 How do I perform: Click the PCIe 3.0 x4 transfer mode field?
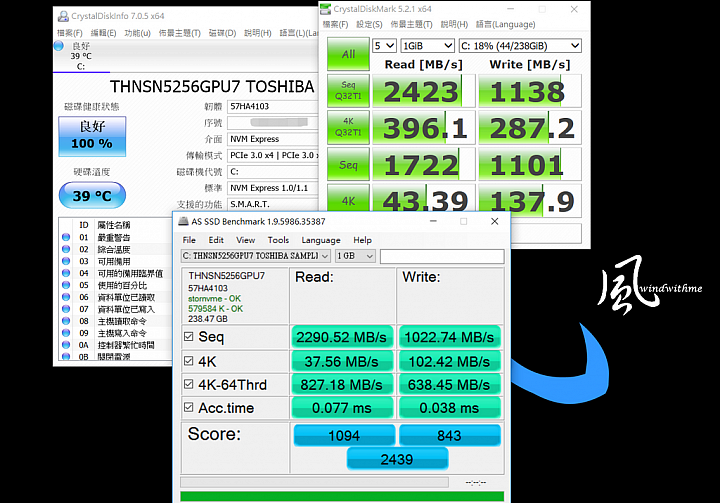(x=273, y=155)
